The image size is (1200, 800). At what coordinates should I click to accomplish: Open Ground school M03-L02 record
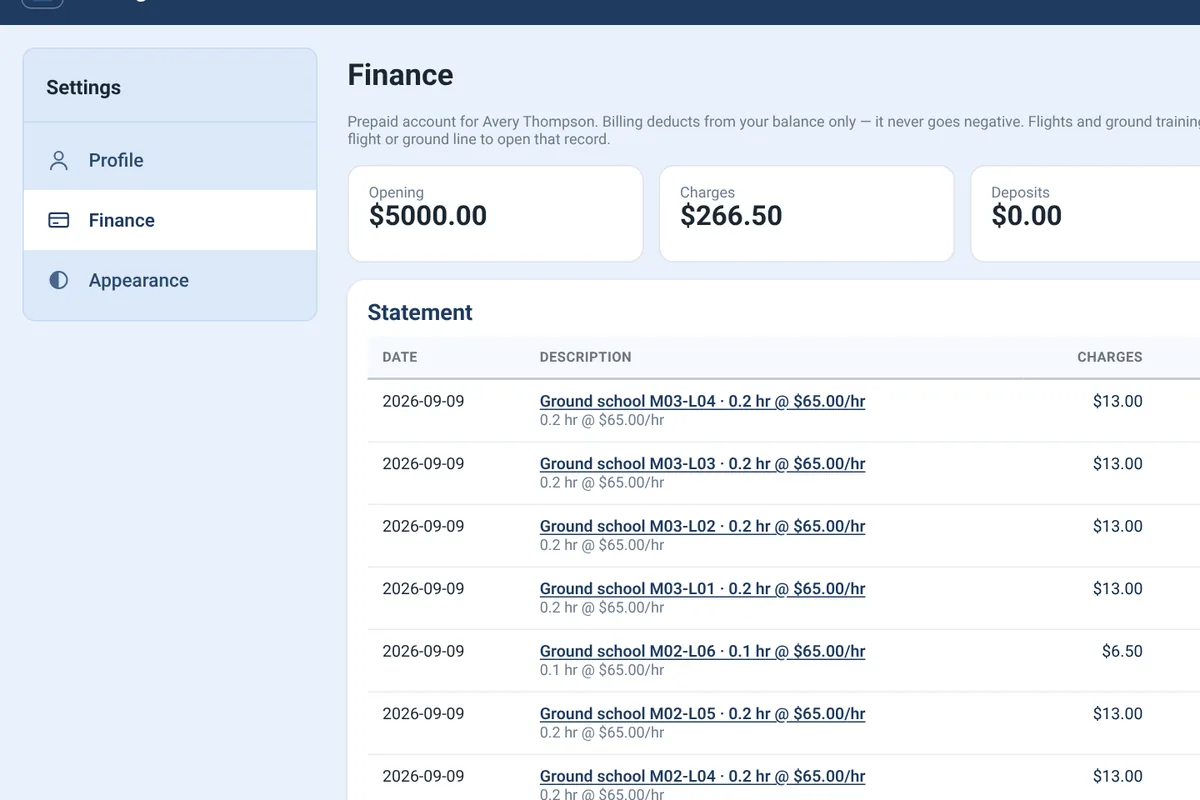pos(702,526)
